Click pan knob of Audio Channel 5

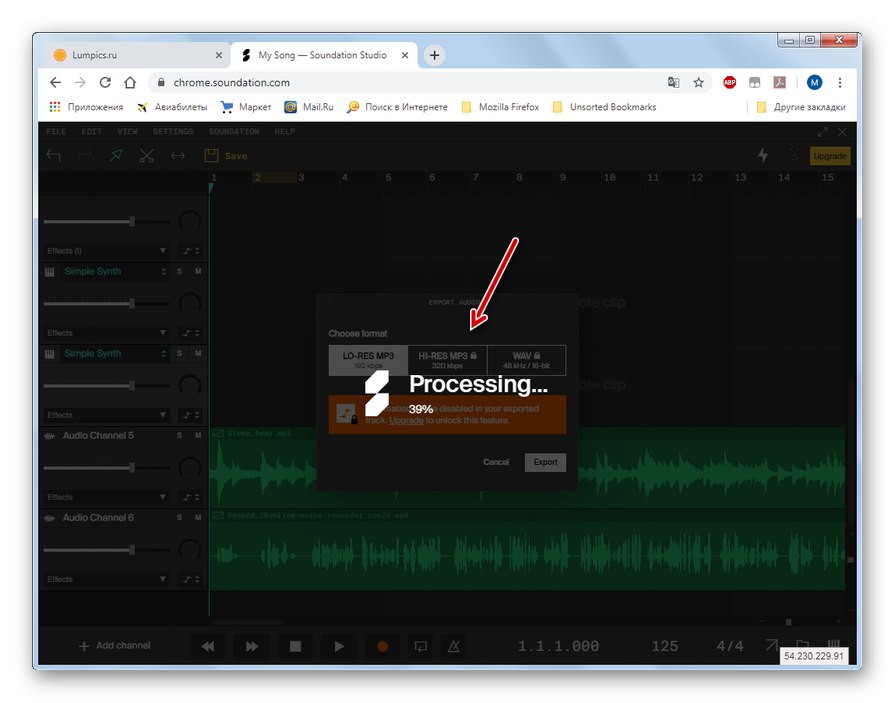pyautogui.click(x=190, y=468)
